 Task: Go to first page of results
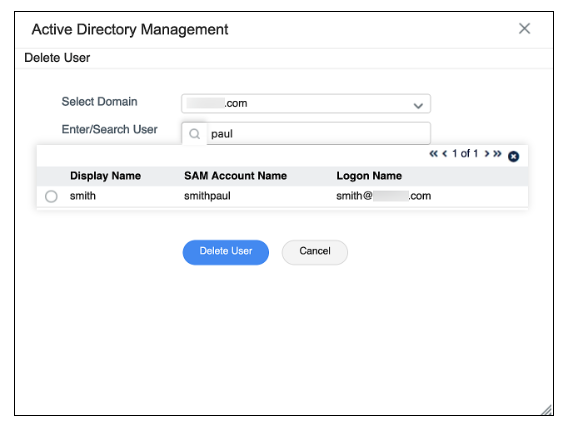(x=434, y=154)
